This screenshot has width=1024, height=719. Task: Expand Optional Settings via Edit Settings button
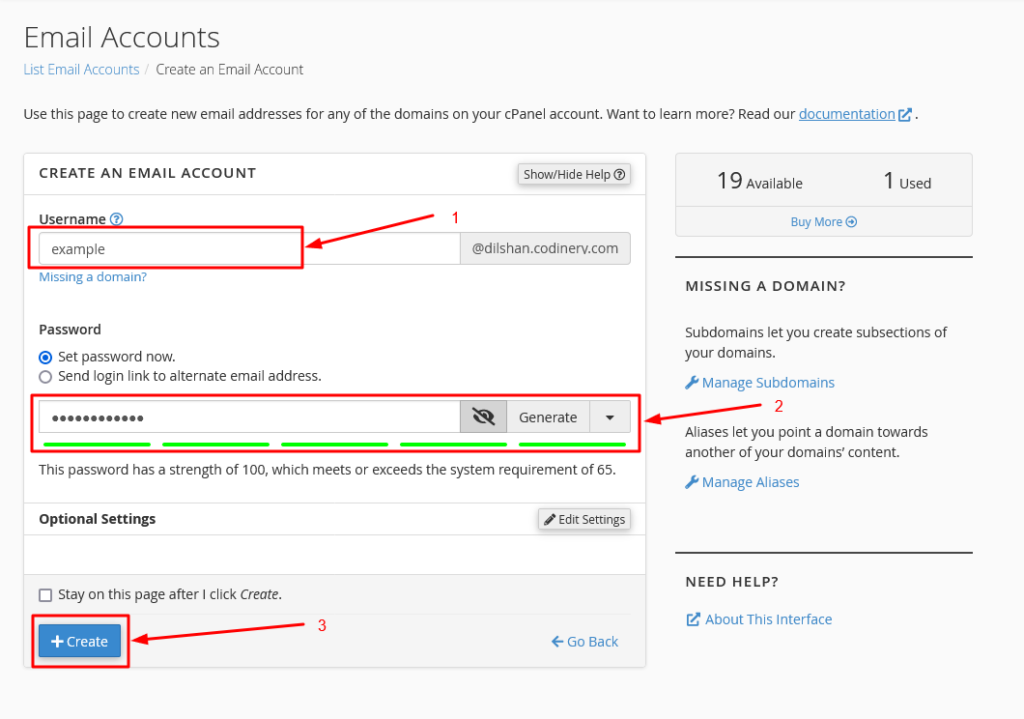(584, 519)
